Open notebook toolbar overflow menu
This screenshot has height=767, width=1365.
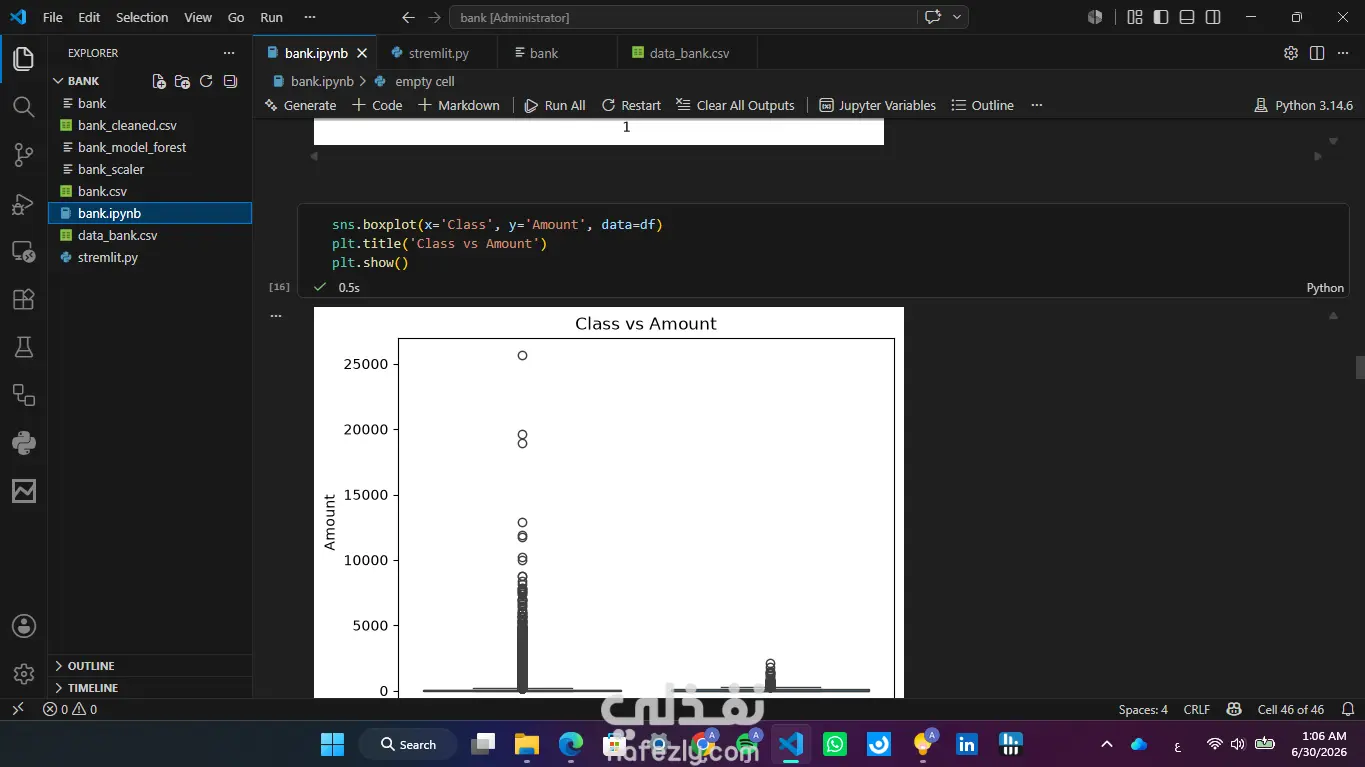[x=1037, y=105]
